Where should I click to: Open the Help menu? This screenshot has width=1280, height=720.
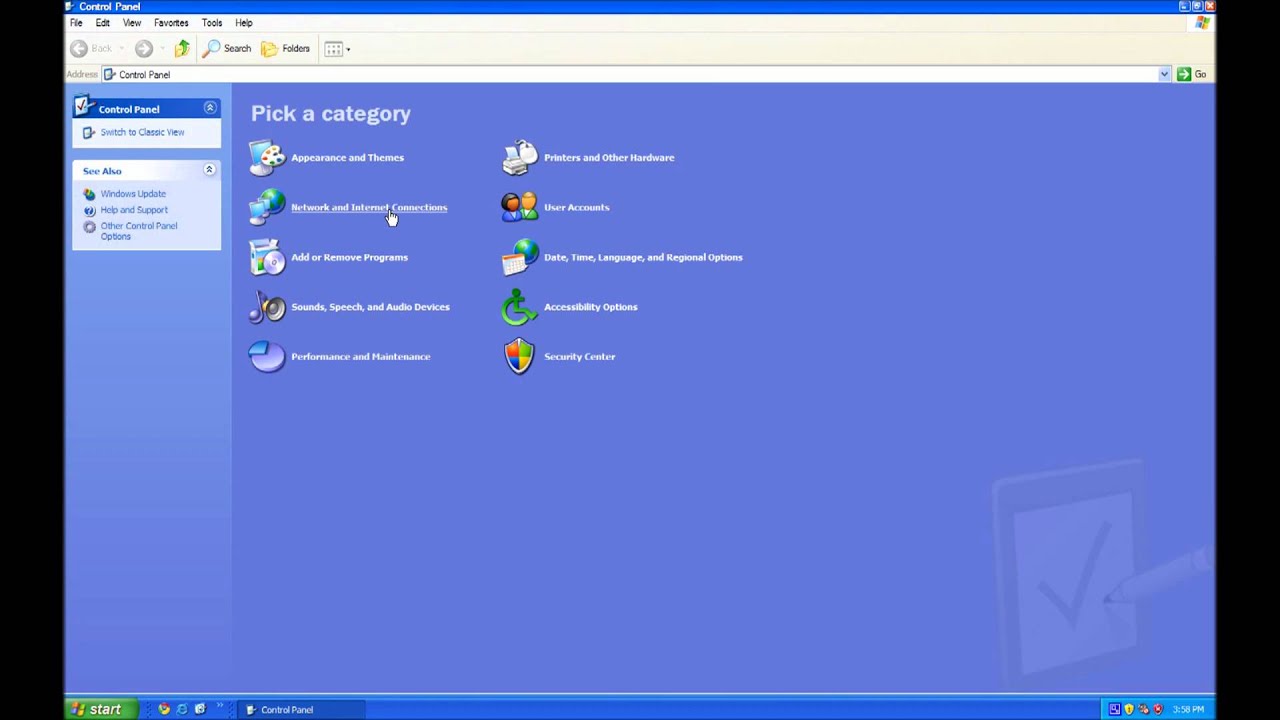click(244, 22)
